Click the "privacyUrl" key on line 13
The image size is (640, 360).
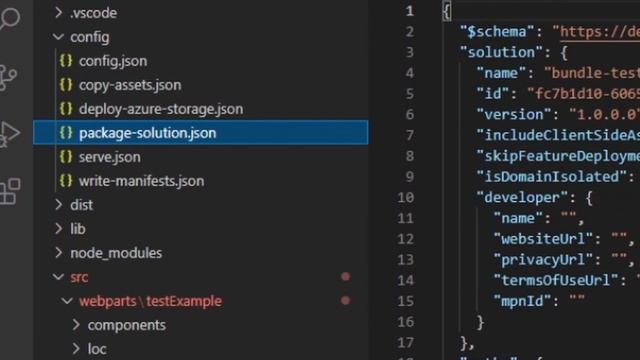(x=543, y=260)
